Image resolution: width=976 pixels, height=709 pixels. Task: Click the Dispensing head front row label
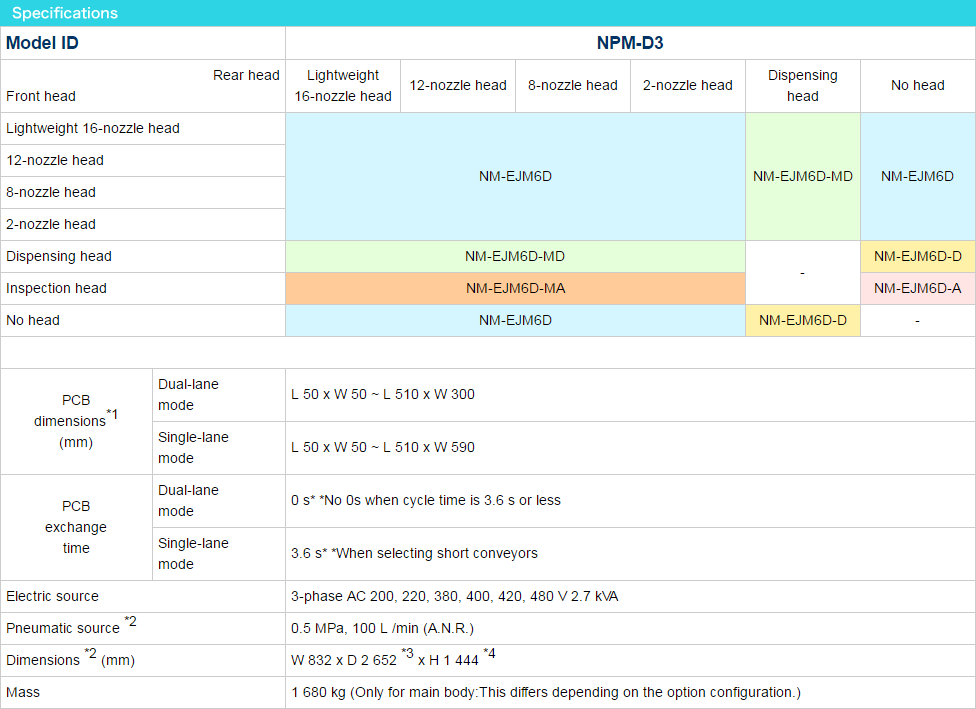point(59,256)
